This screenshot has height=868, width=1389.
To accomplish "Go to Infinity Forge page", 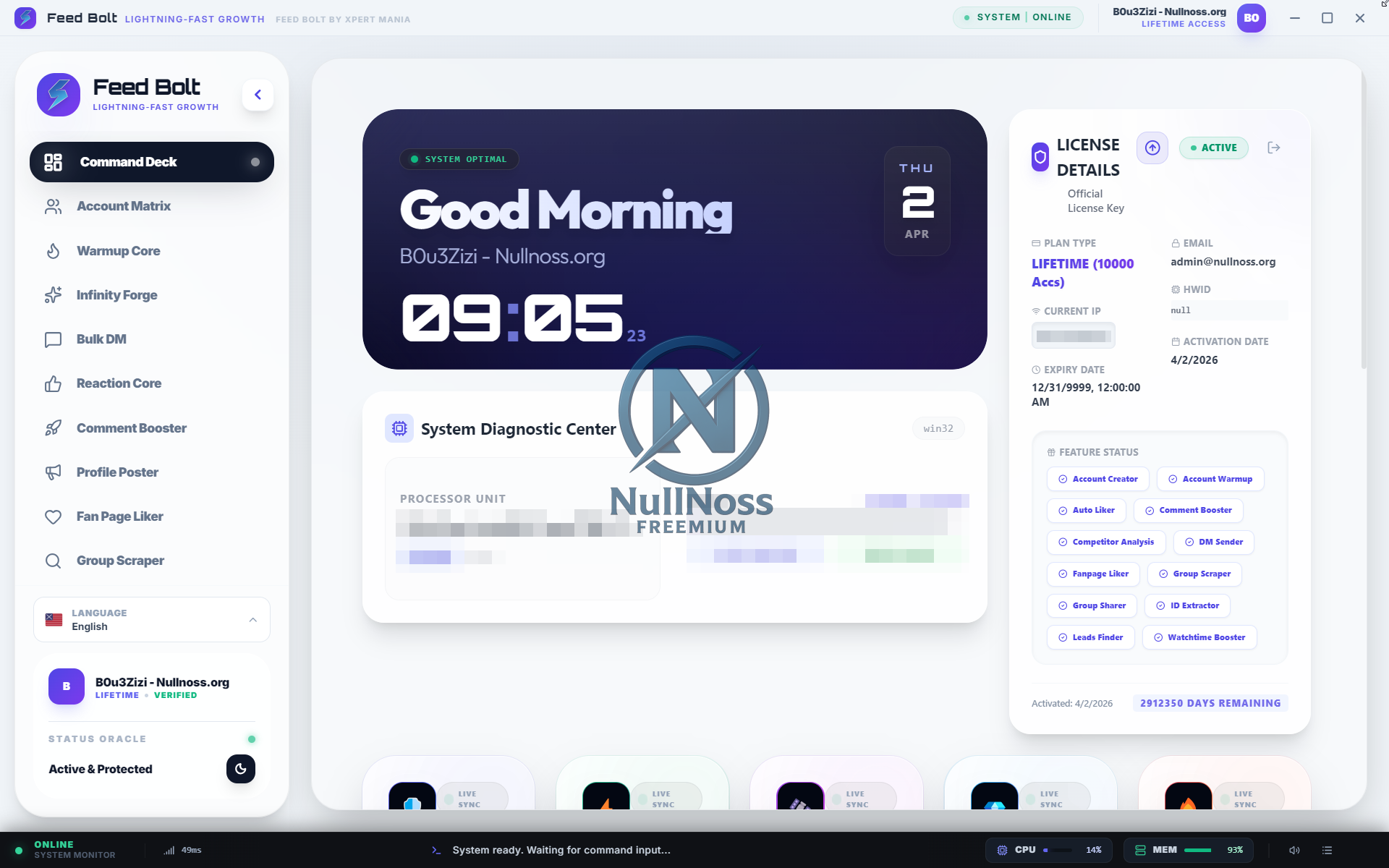I will (117, 295).
